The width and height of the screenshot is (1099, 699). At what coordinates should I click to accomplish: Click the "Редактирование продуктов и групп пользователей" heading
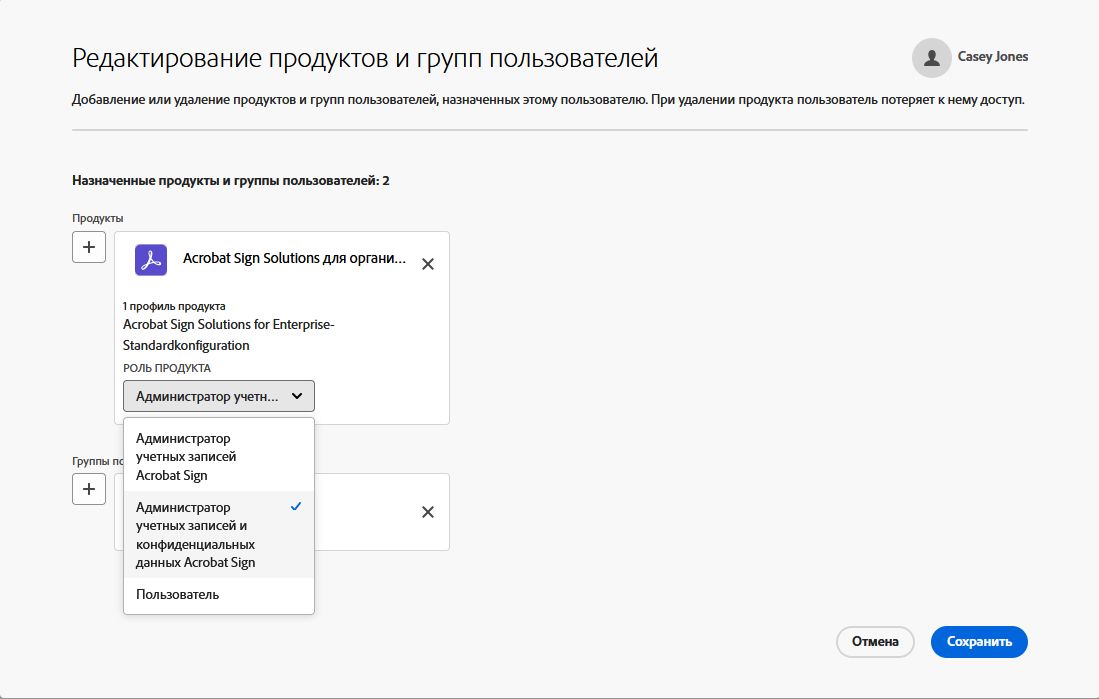coord(365,58)
